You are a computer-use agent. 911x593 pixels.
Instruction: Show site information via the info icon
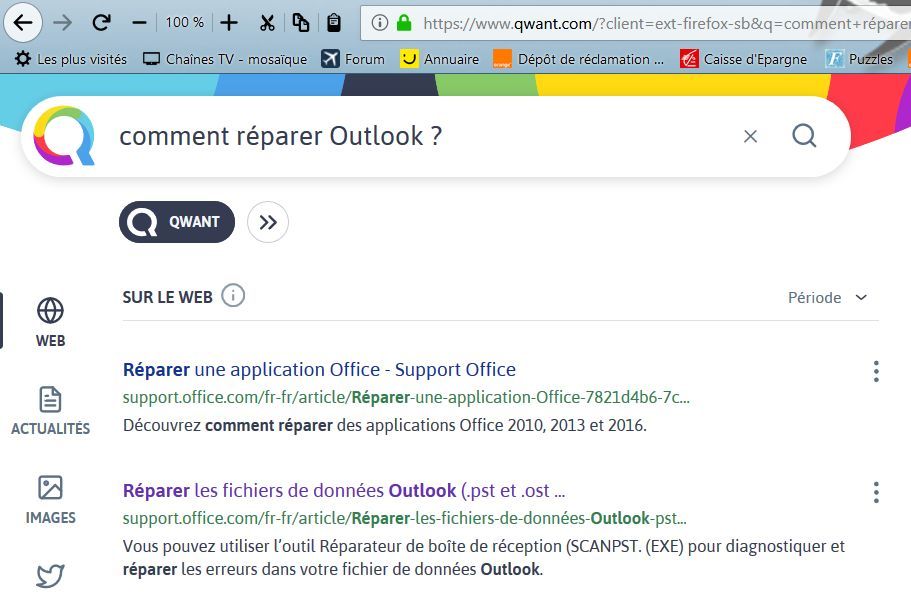point(379,23)
